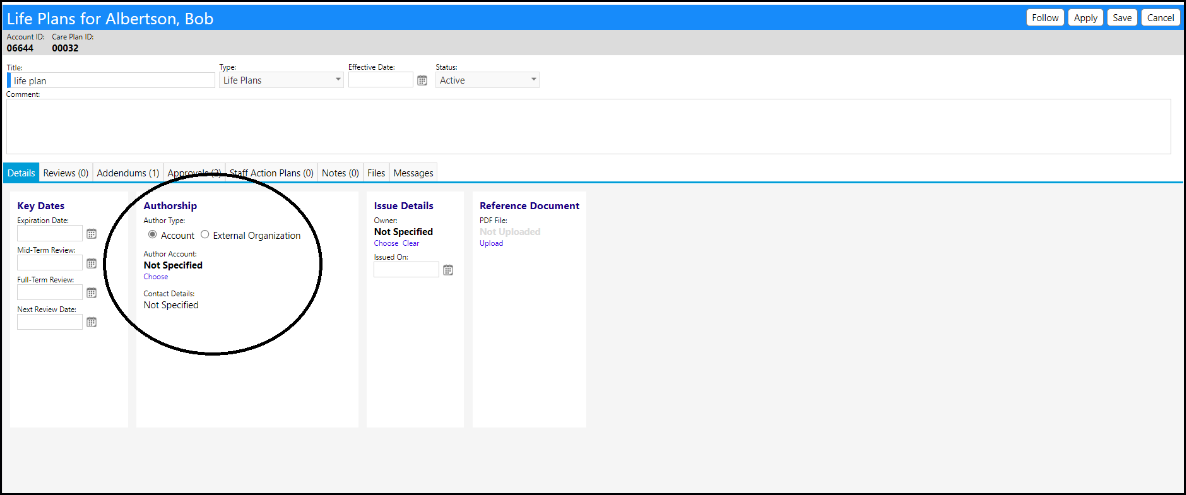1186x495 pixels.
Task: Open the Addendums (1) tab
Action: [128, 173]
